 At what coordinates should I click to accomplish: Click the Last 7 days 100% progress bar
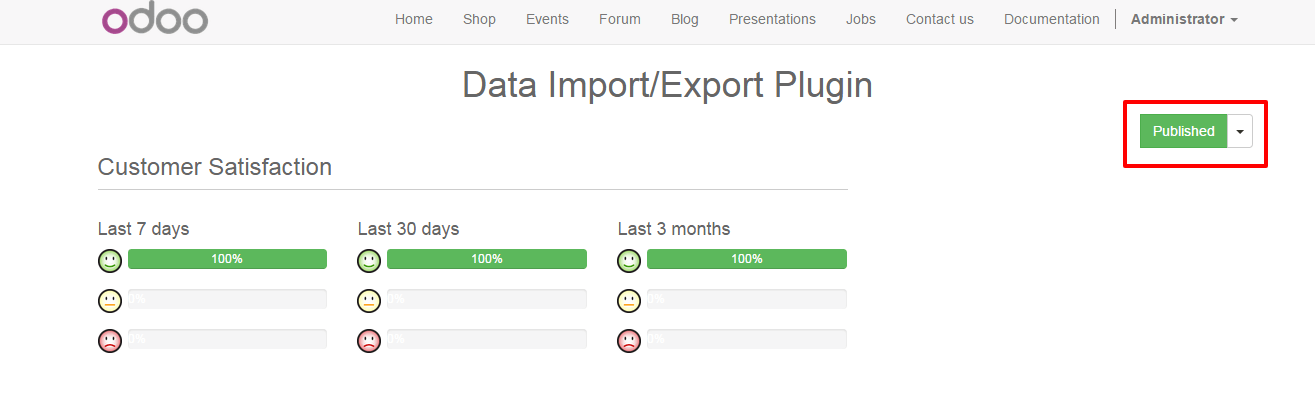pyautogui.click(x=227, y=259)
